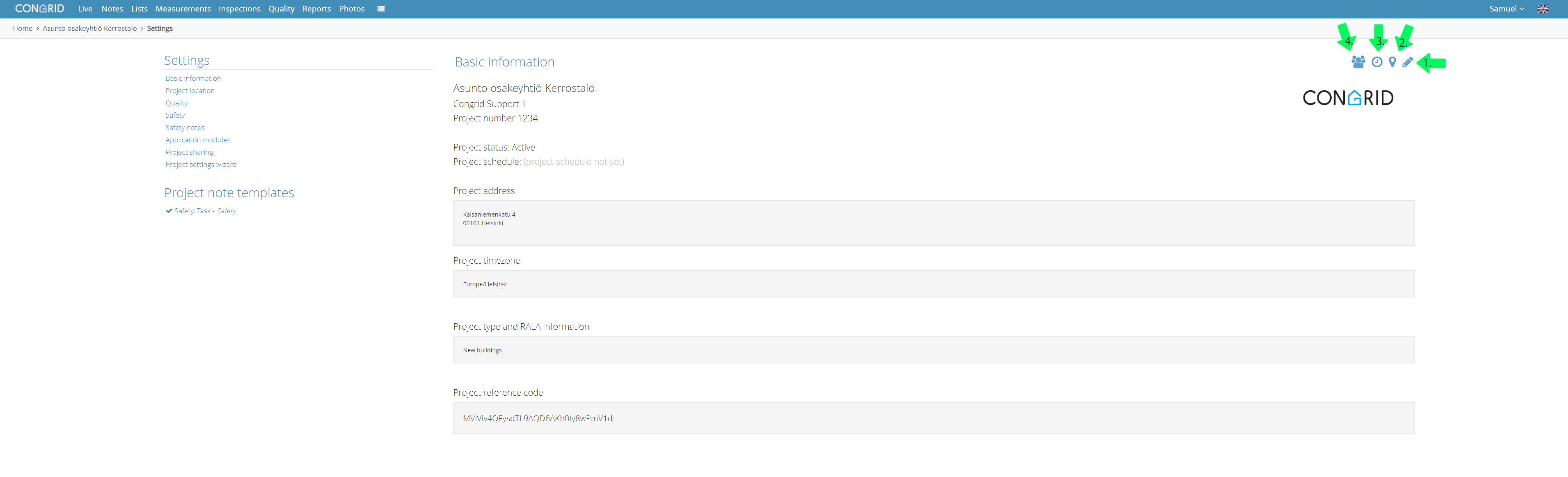Image resolution: width=1568 pixels, height=477 pixels.
Task: Open the Quality settings link
Action: coord(176,103)
